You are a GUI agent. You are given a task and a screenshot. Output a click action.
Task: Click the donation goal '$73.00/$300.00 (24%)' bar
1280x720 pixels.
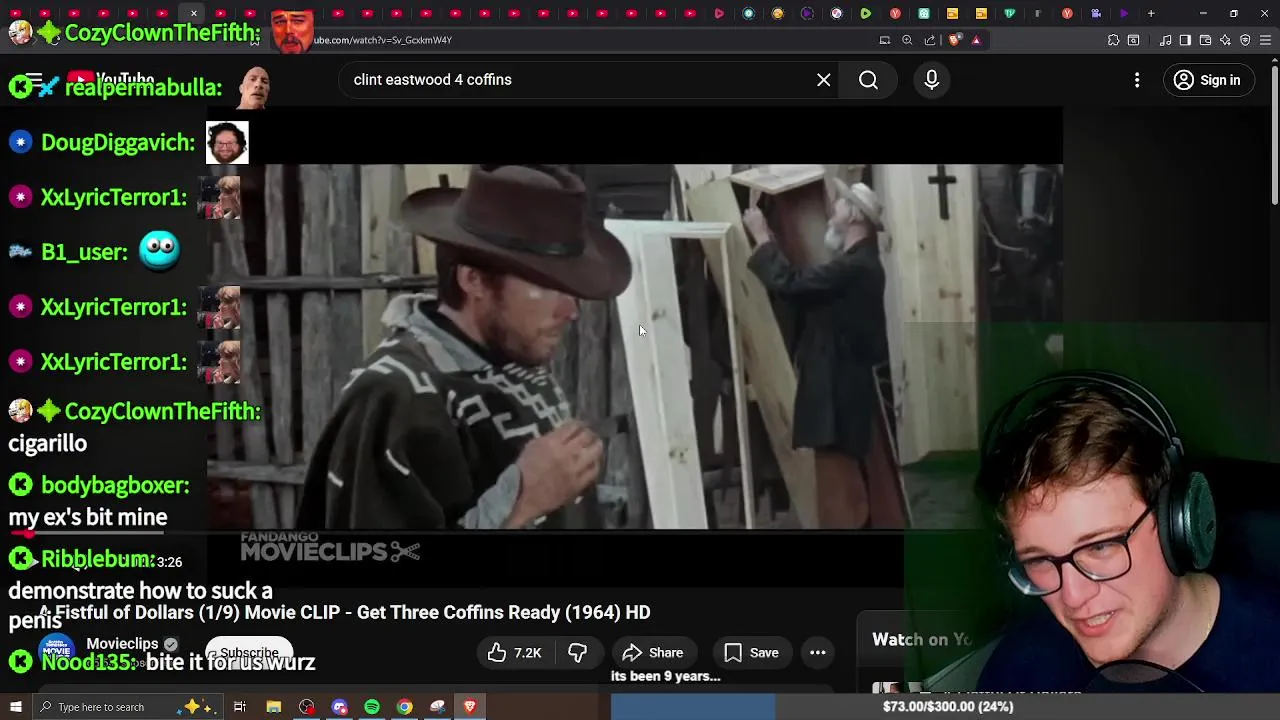[947, 707]
